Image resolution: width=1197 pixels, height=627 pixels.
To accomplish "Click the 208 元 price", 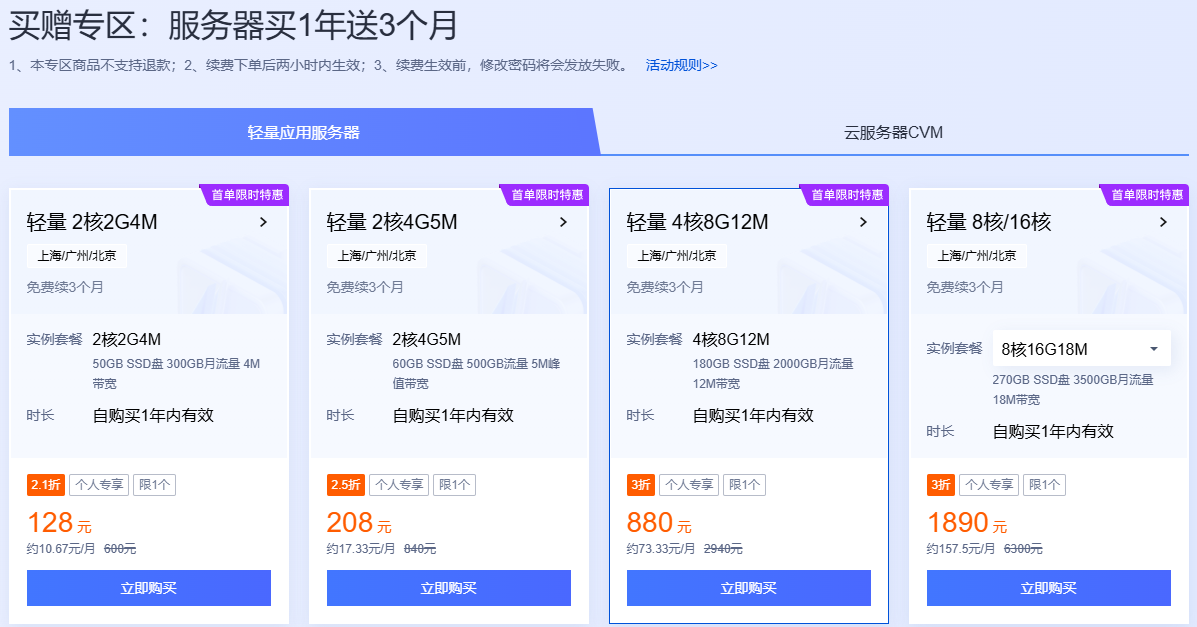I will click(360, 523).
